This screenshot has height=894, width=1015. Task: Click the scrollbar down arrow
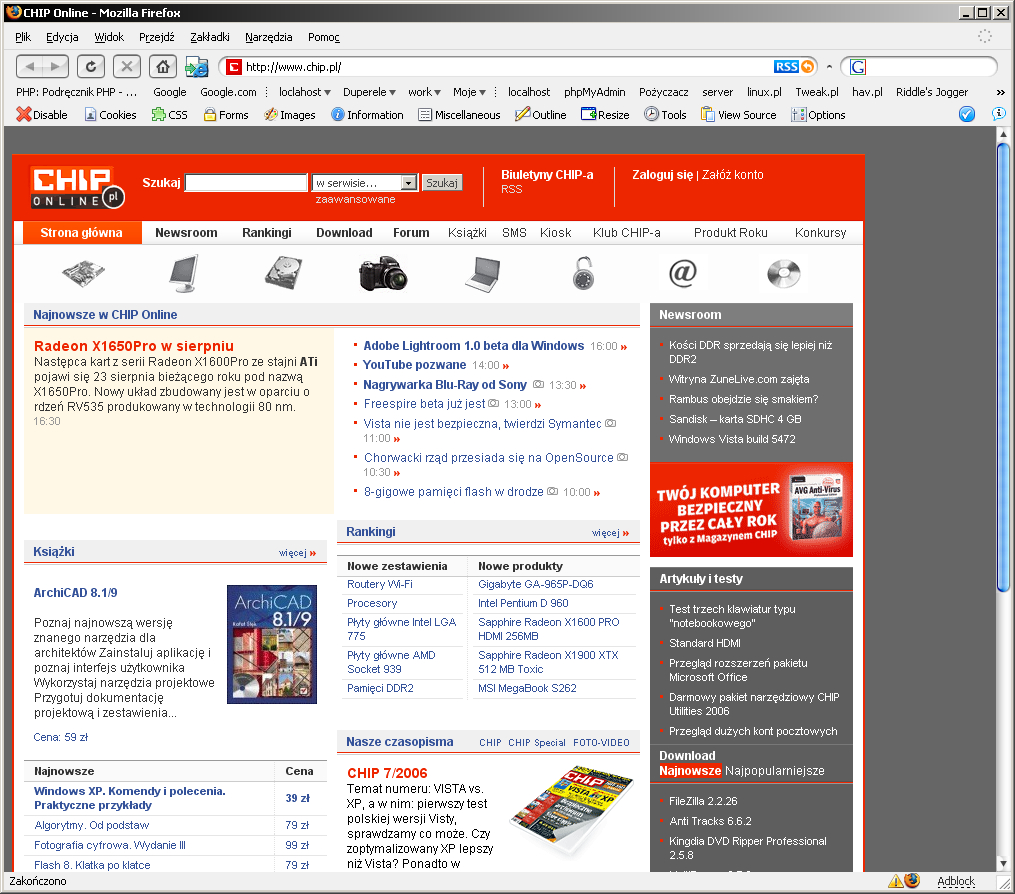click(1003, 864)
